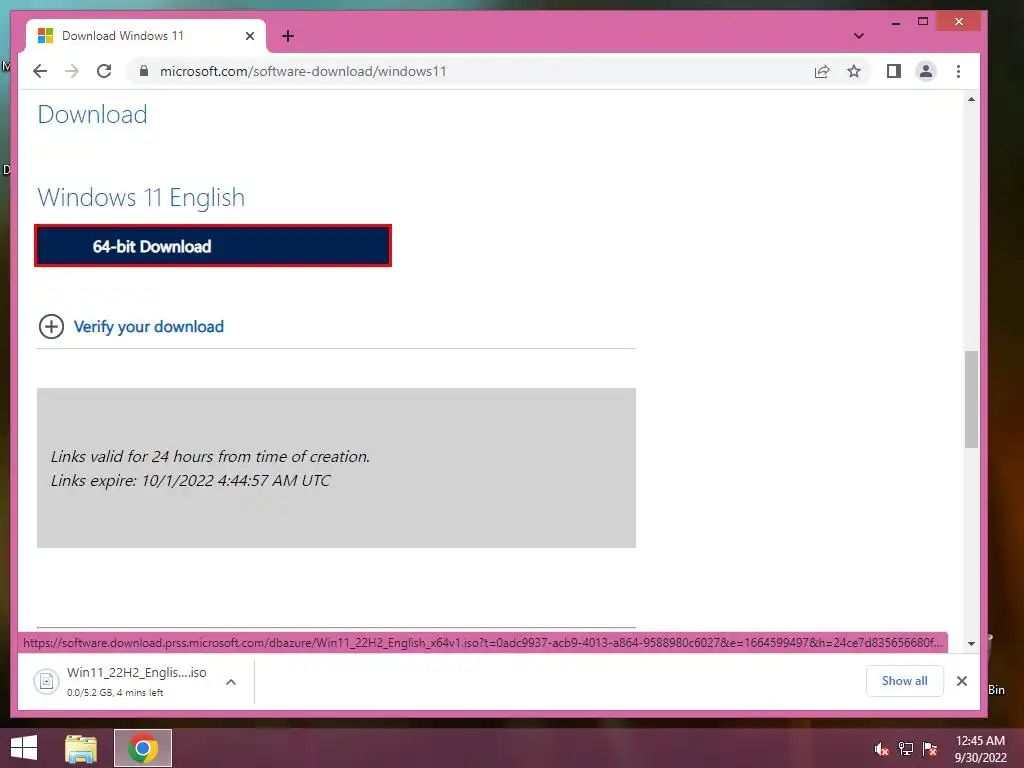Open the Chrome side panel icon
The image size is (1024, 768).
click(x=893, y=71)
